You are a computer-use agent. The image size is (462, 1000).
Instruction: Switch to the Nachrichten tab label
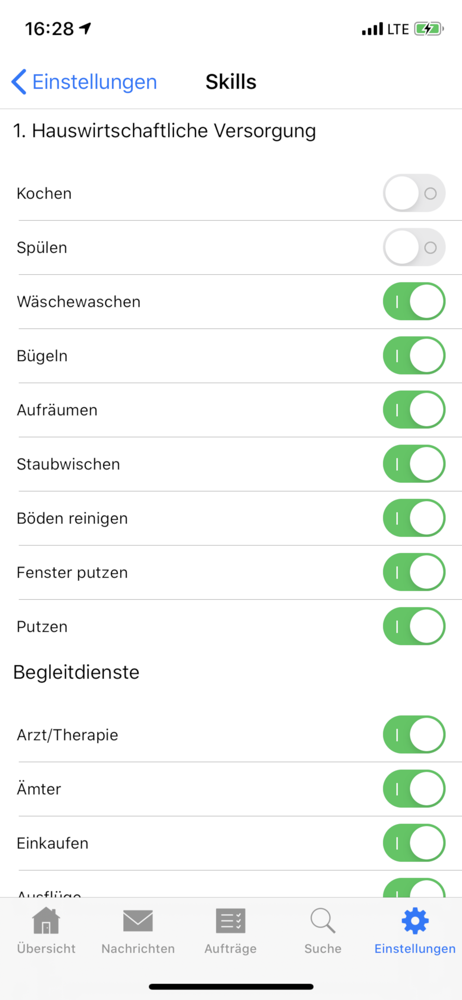[138, 948]
